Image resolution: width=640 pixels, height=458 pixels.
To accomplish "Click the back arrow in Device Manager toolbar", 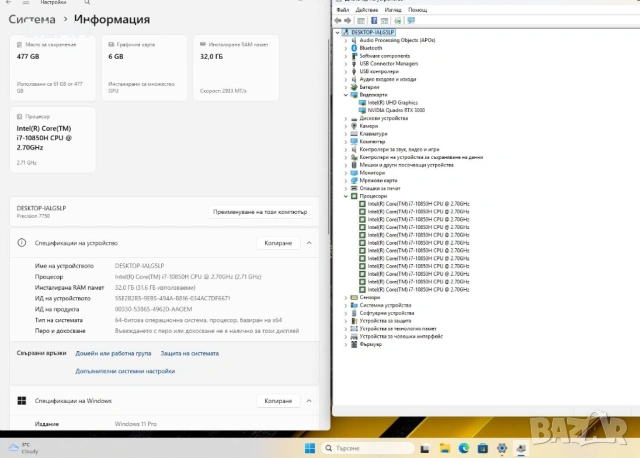I will click(337, 19).
